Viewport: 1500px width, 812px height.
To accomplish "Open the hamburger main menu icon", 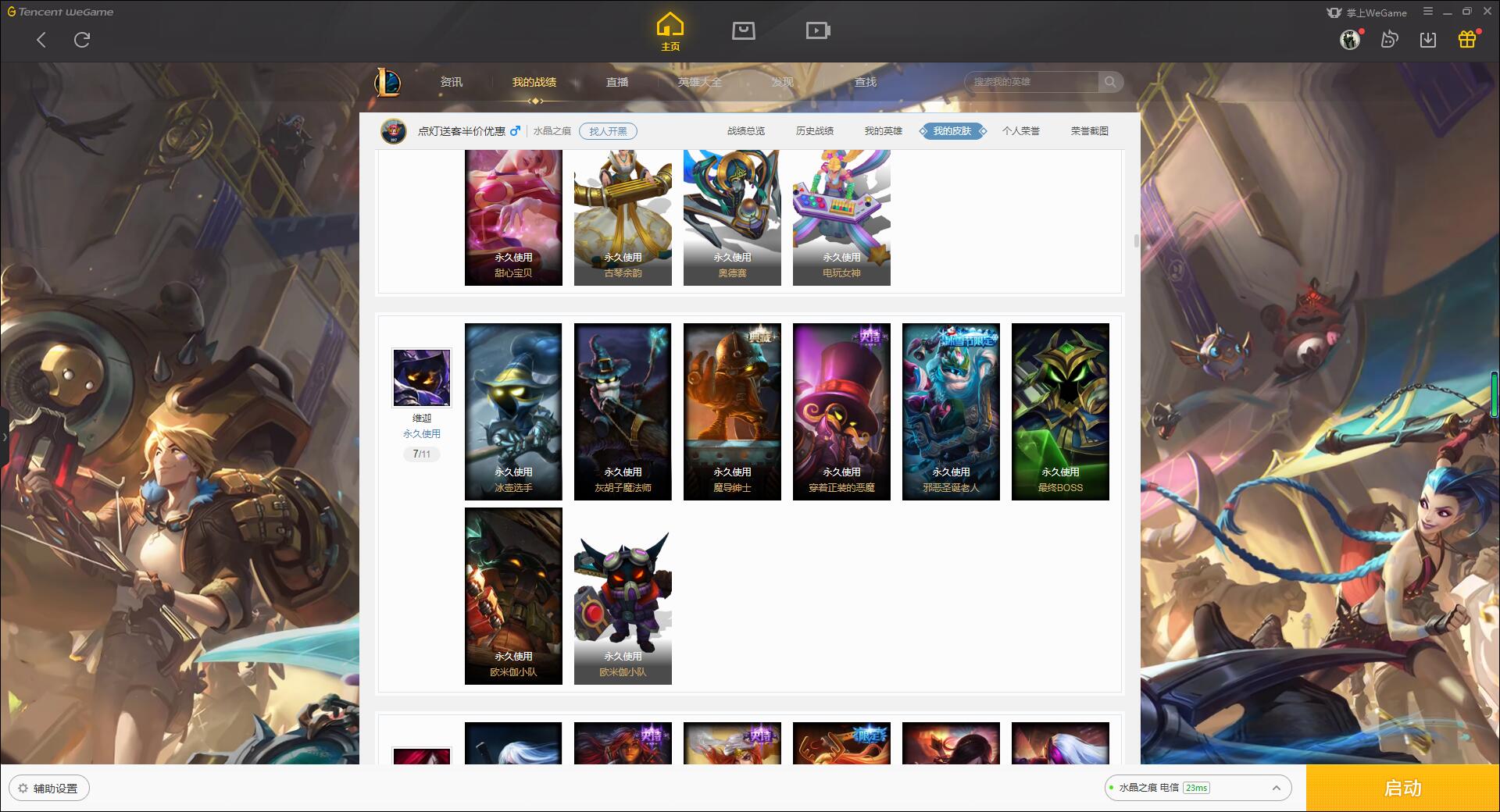I will (x=1428, y=12).
